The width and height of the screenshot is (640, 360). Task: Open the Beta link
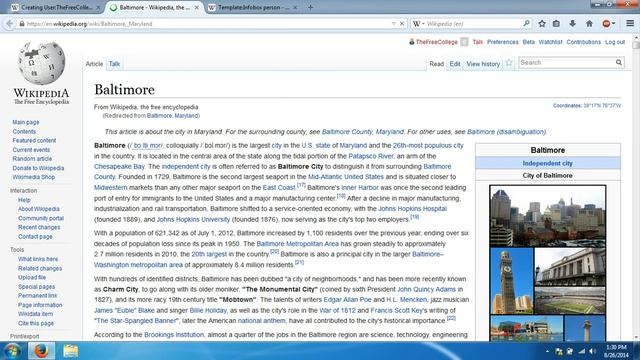[x=529, y=42]
